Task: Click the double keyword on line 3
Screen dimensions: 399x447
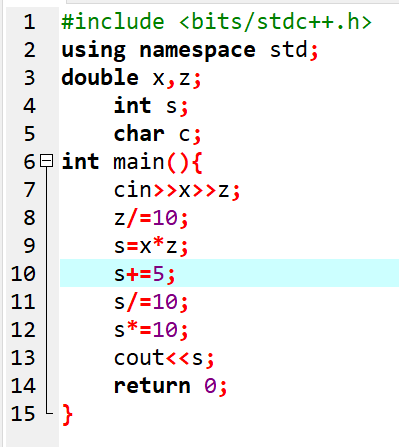Action: 100,77
